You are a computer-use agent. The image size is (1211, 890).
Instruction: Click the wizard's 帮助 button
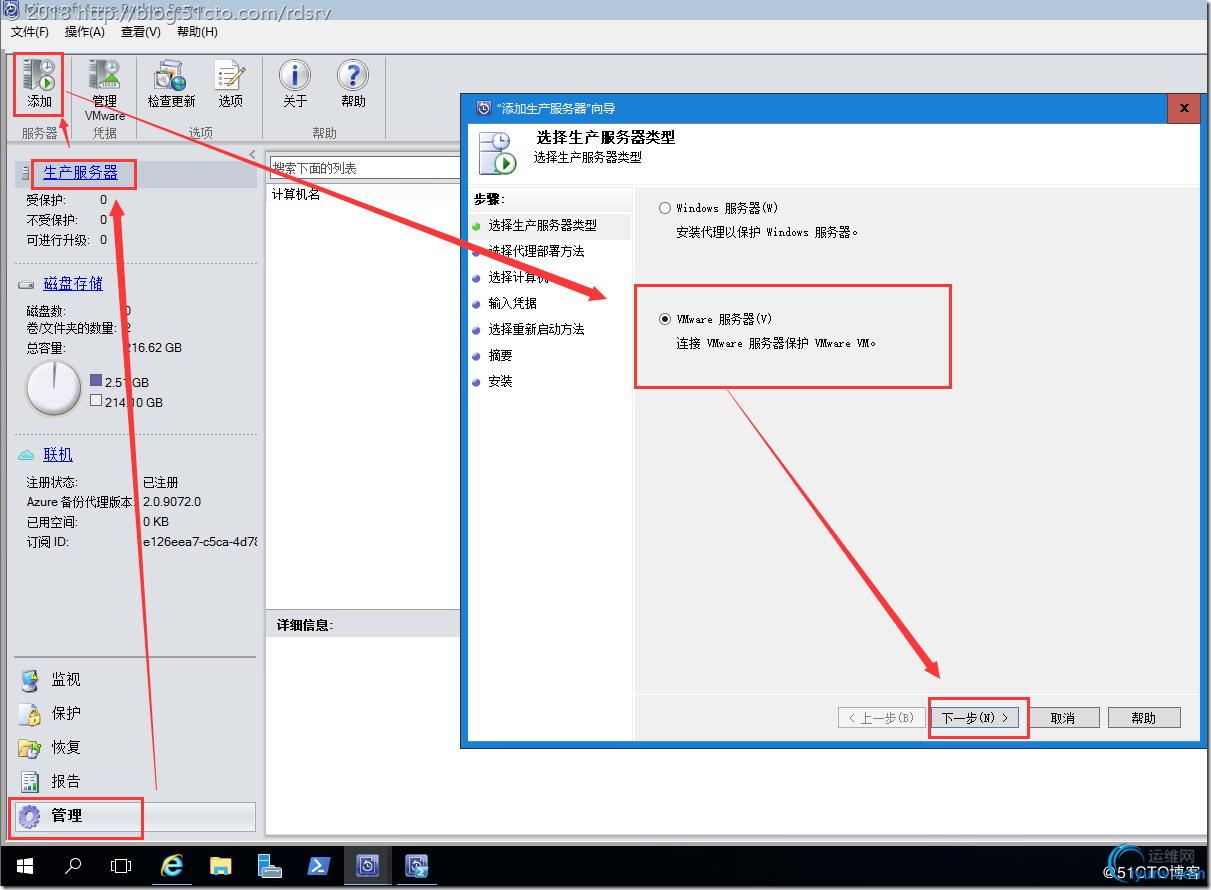(x=1144, y=718)
